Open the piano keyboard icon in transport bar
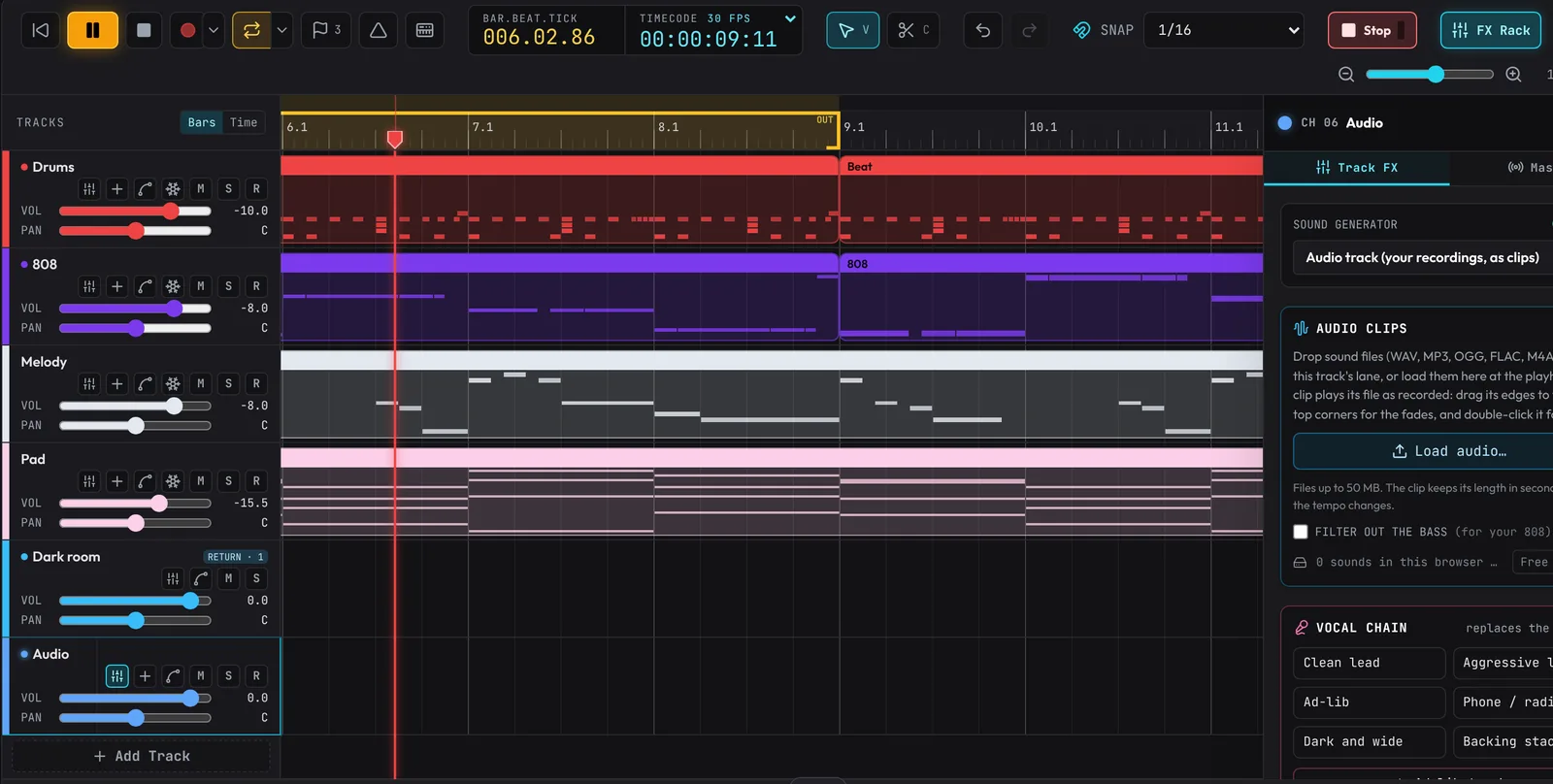Screen dimensions: 1553x784 click(x=425, y=30)
